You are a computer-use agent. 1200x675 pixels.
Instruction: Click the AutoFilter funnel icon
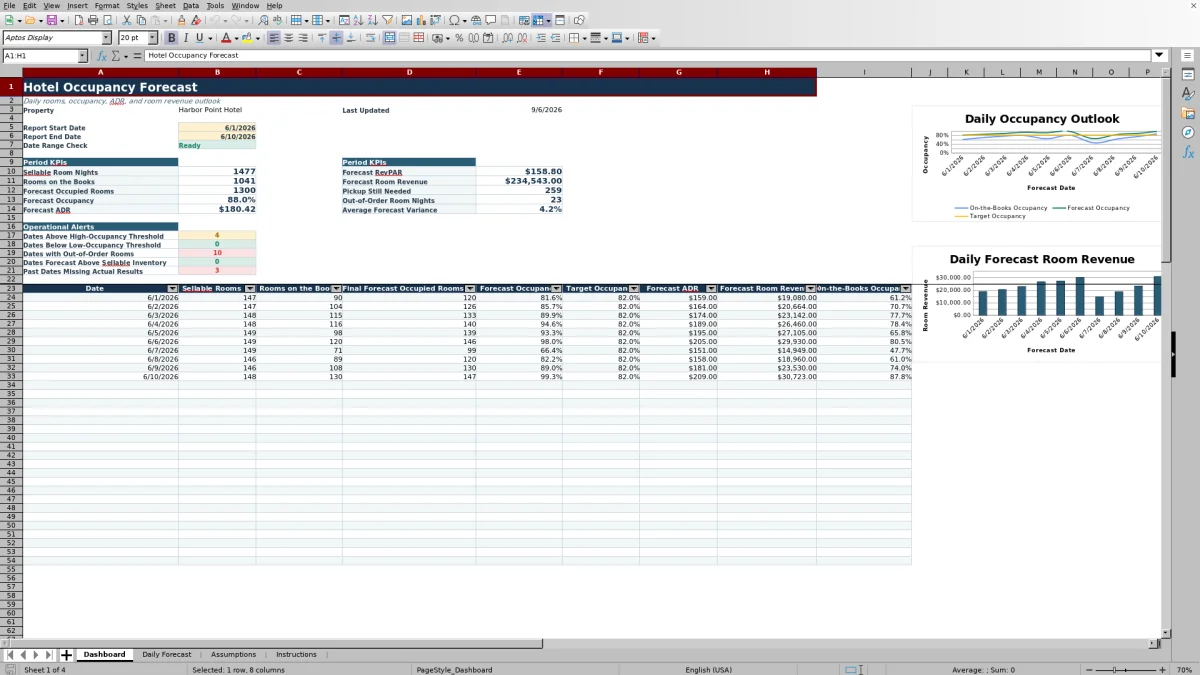tap(386, 20)
